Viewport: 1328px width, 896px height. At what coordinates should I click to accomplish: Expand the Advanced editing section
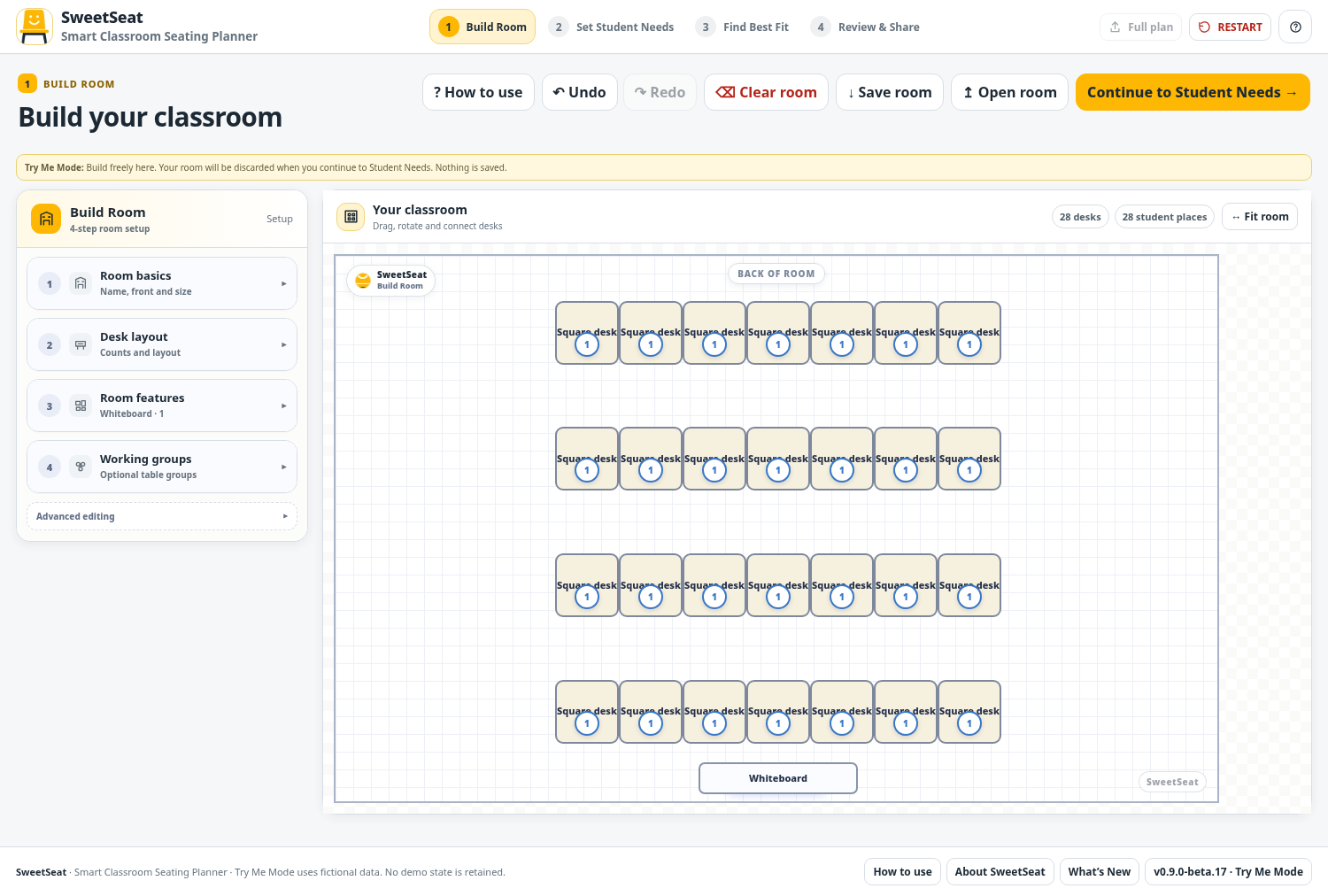coord(162,516)
